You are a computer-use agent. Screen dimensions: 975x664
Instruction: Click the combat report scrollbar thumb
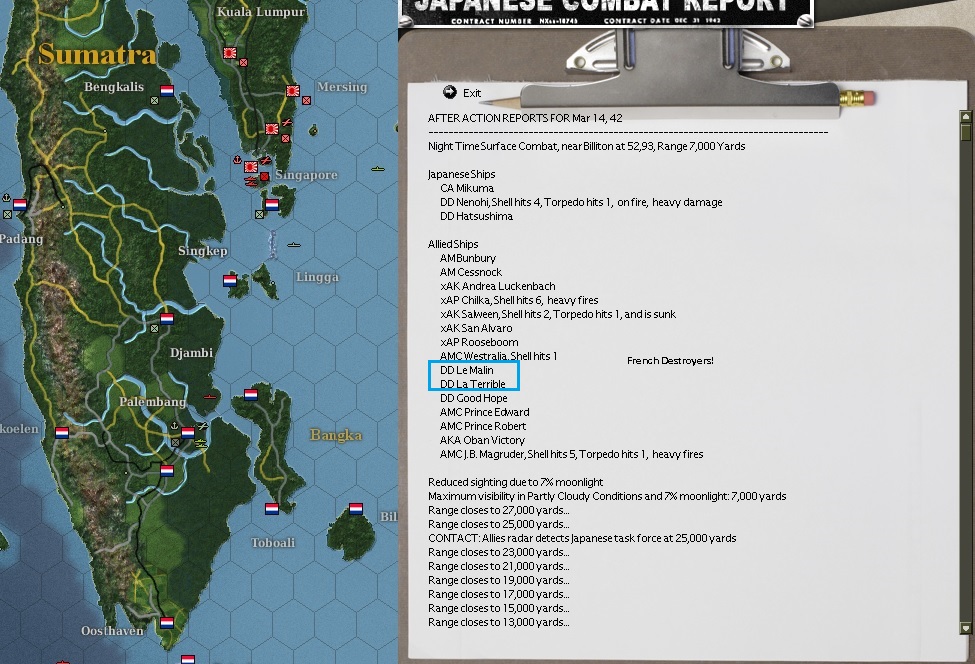(x=966, y=131)
